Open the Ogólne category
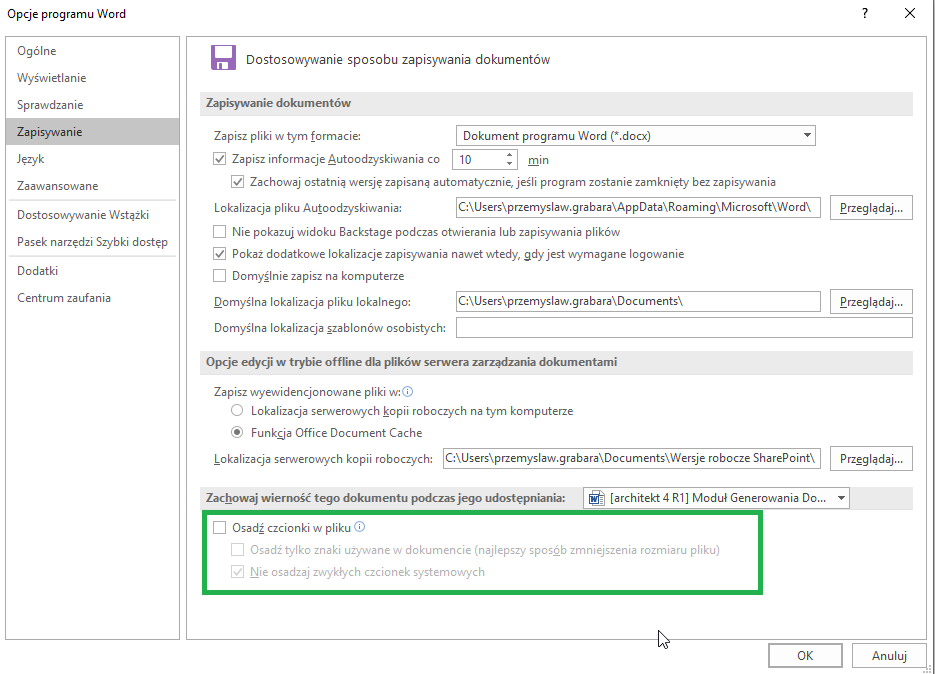Viewport: 935px width, 674px height. pyautogui.click(x=92, y=51)
